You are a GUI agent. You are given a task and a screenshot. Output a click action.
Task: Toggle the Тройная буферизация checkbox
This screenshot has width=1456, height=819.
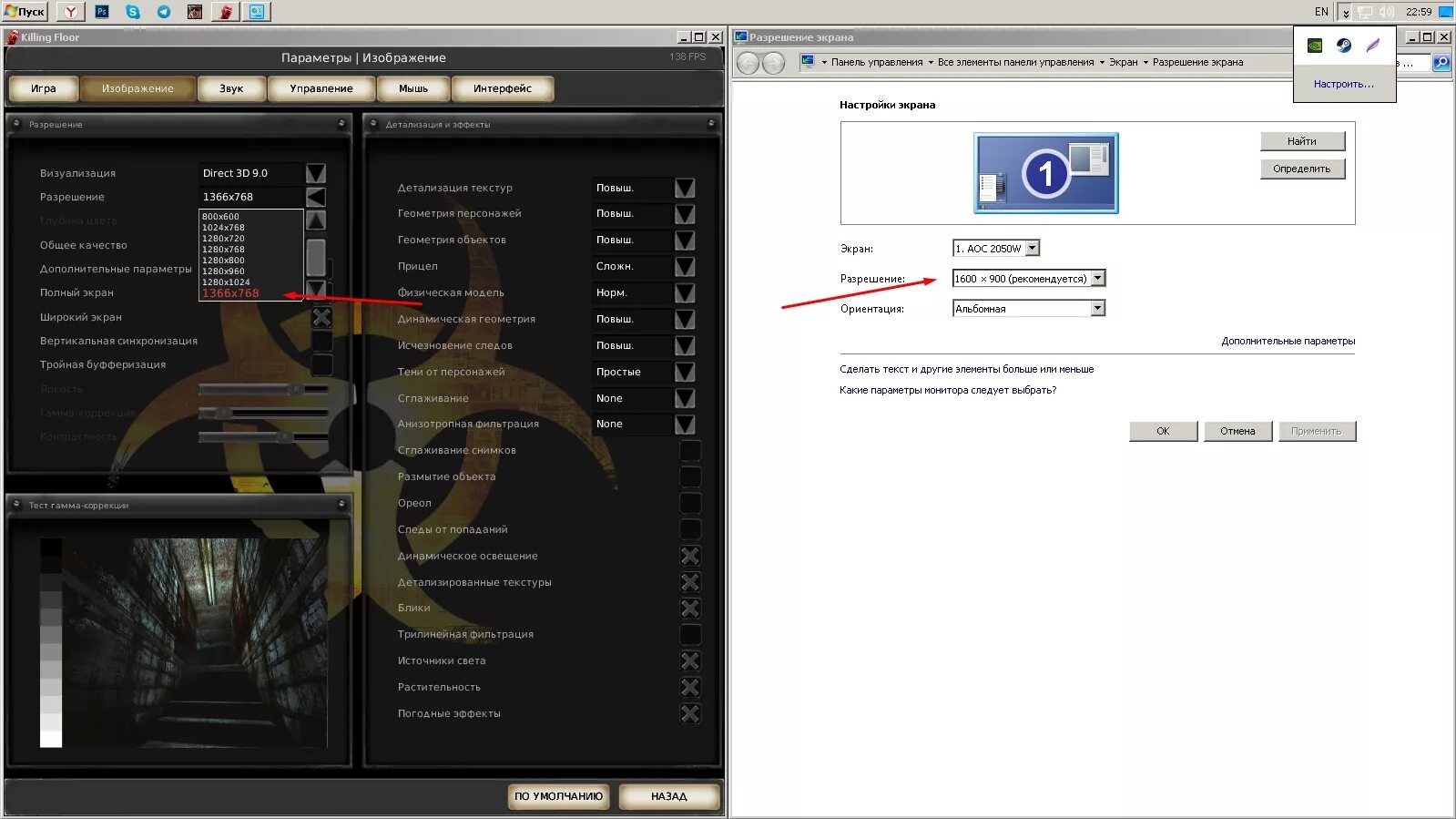321,364
